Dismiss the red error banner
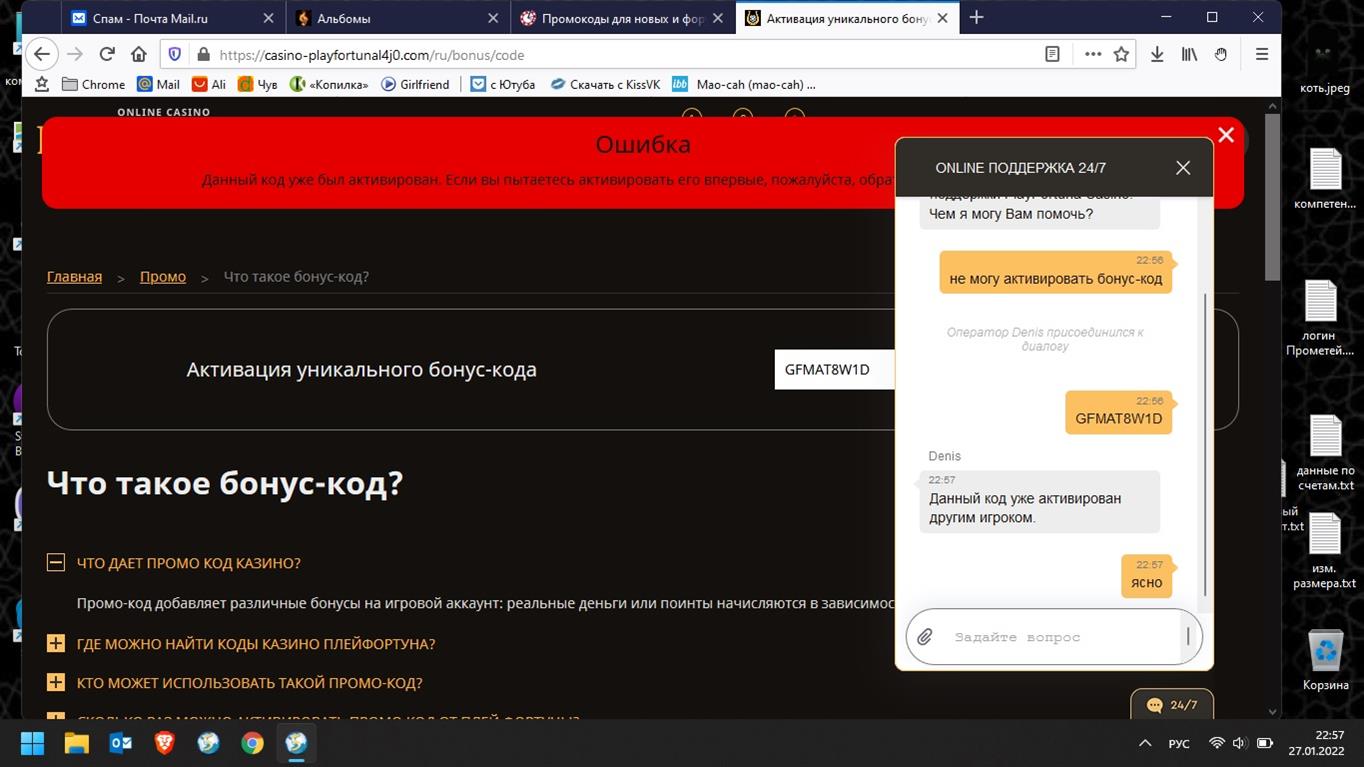Screen dimensions: 1364x767 pos(1226,135)
